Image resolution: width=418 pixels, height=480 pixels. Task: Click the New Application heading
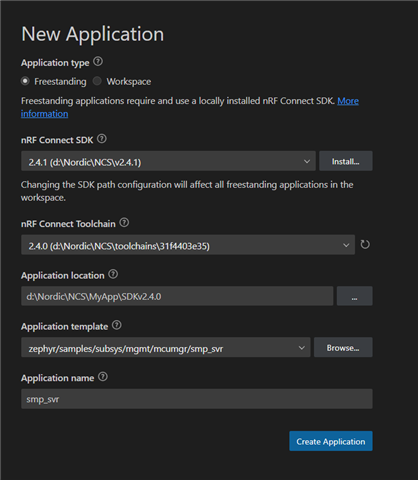(x=93, y=34)
